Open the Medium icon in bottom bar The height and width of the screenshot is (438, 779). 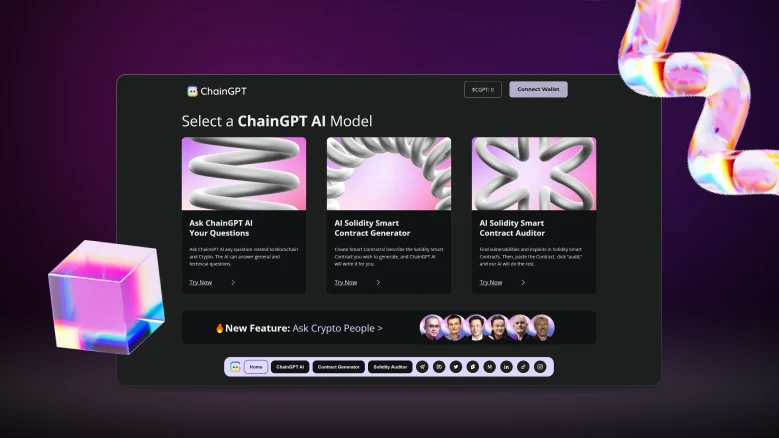(489, 367)
